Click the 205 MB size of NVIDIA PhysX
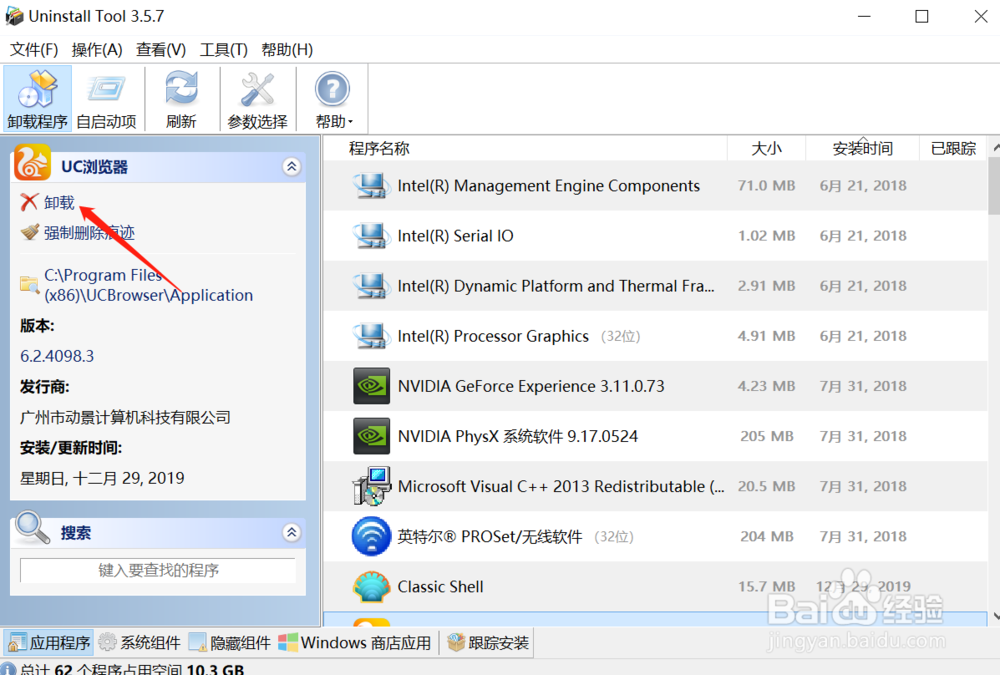Image resolution: width=1000 pixels, height=675 pixels. [x=767, y=436]
